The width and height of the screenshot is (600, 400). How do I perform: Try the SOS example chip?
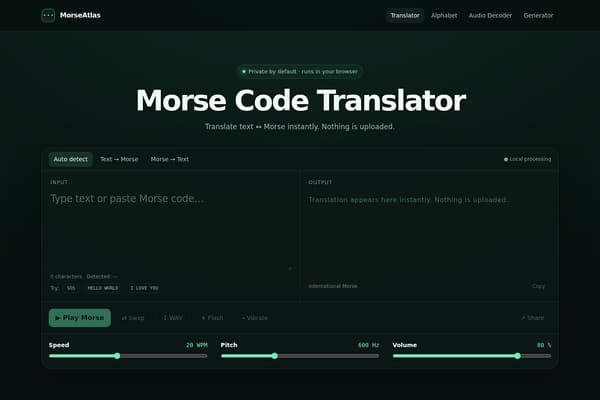[x=71, y=288]
